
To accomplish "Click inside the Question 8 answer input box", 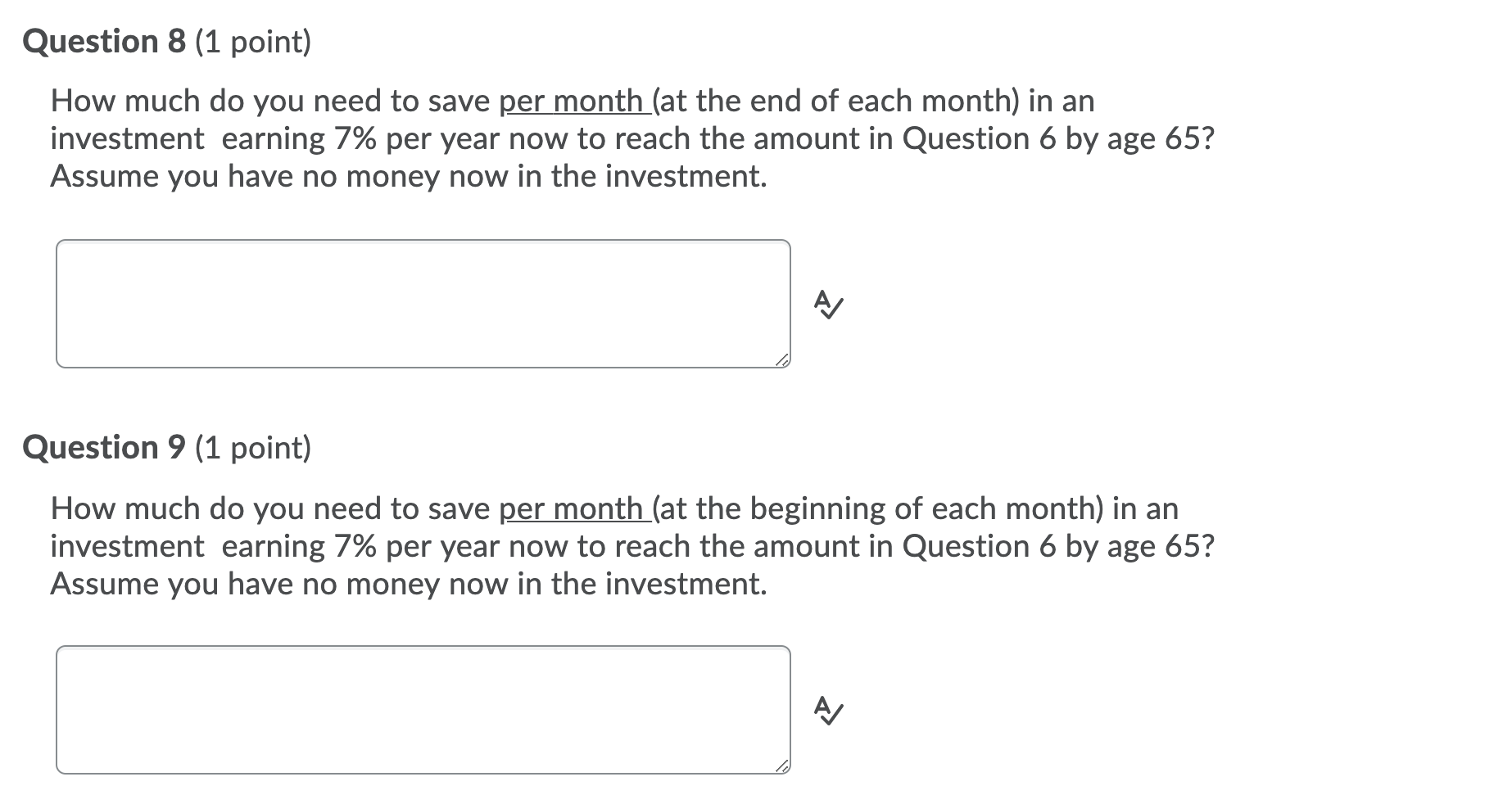I will pos(422,303).
